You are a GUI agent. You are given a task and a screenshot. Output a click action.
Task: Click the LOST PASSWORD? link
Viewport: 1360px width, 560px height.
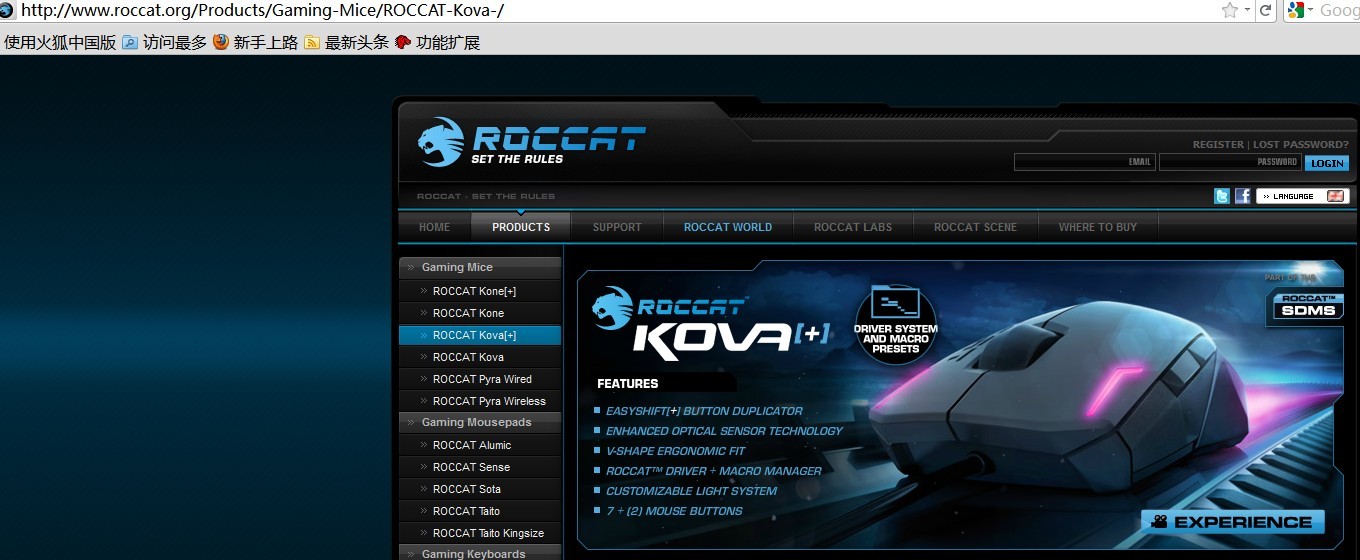pos(1301,145)
